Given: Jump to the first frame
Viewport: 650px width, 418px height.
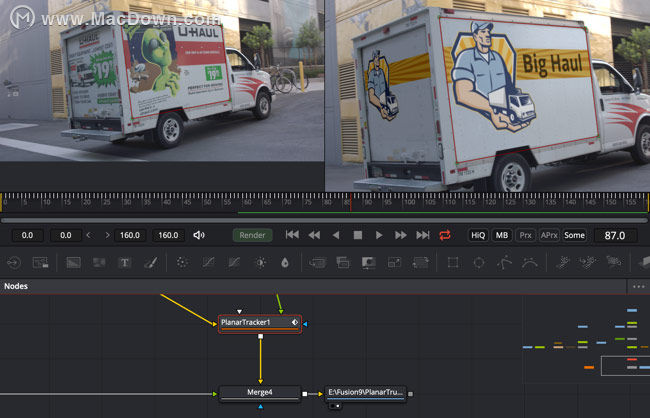Looking at the screenshot, I should [292, 235].
